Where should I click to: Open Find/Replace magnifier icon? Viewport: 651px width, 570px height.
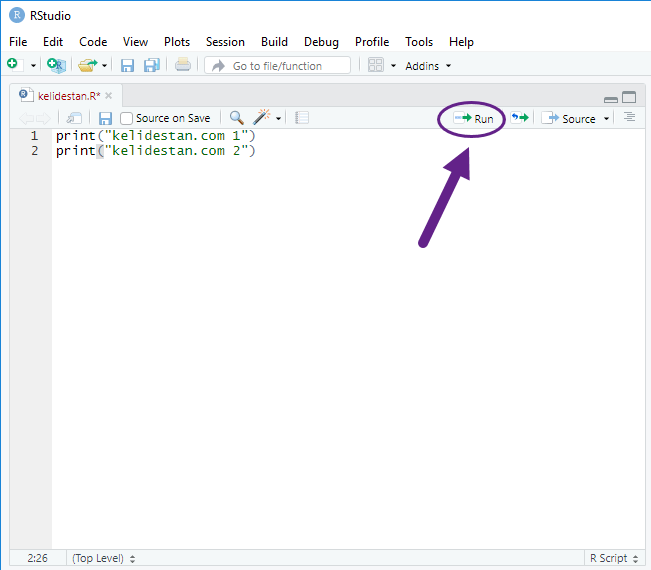click(x=237, y=118)
